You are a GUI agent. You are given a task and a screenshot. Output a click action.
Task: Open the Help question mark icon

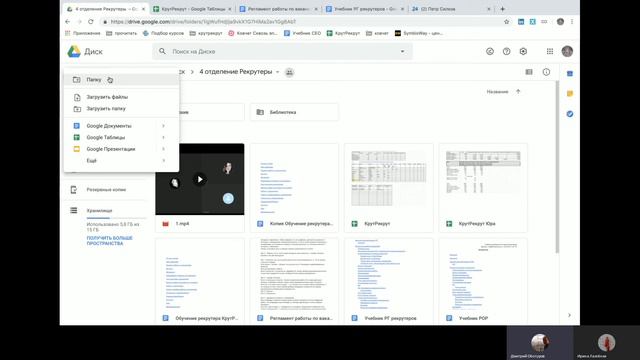[507, 51]
